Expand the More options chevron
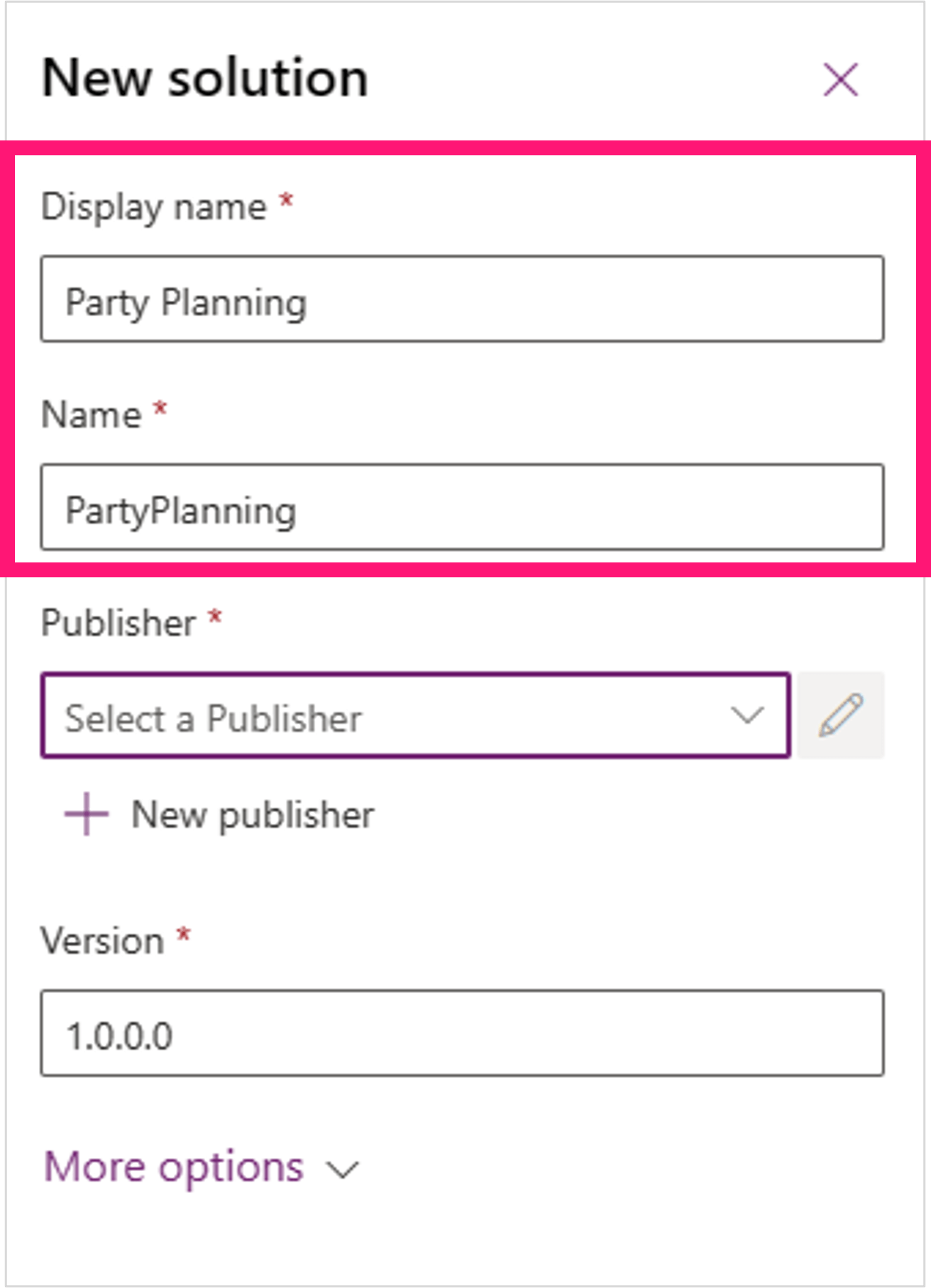Screen dimensions: 931x1288 tap(343, 1170)
